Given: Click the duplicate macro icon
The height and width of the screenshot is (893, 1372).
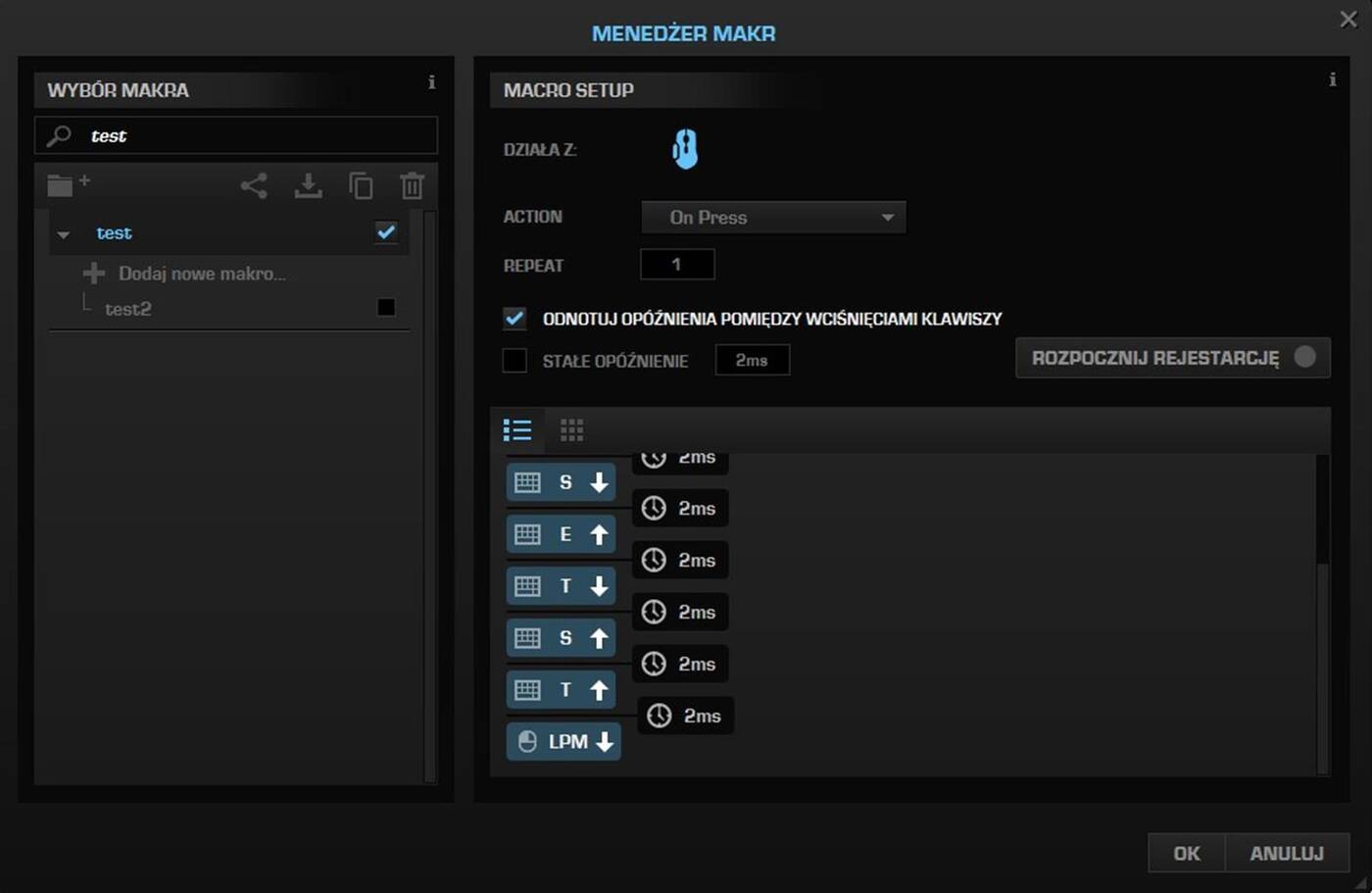Looking at the screenshot, I should (361, 185).
